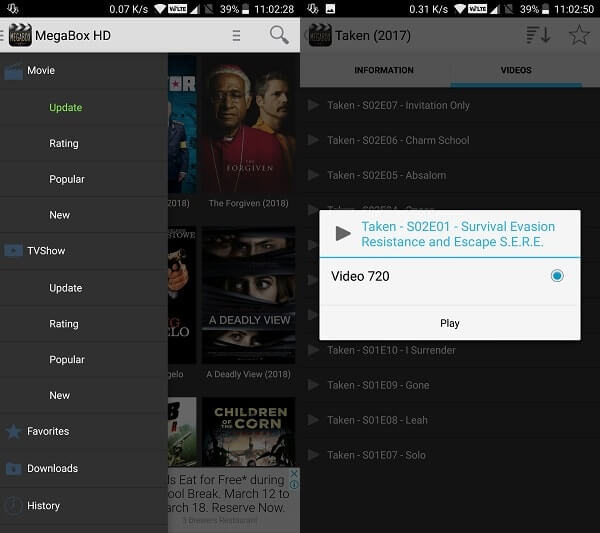The image size is (600, 533).
Task: Tap the battery icon in the right status bar
Action: (546, 9)
